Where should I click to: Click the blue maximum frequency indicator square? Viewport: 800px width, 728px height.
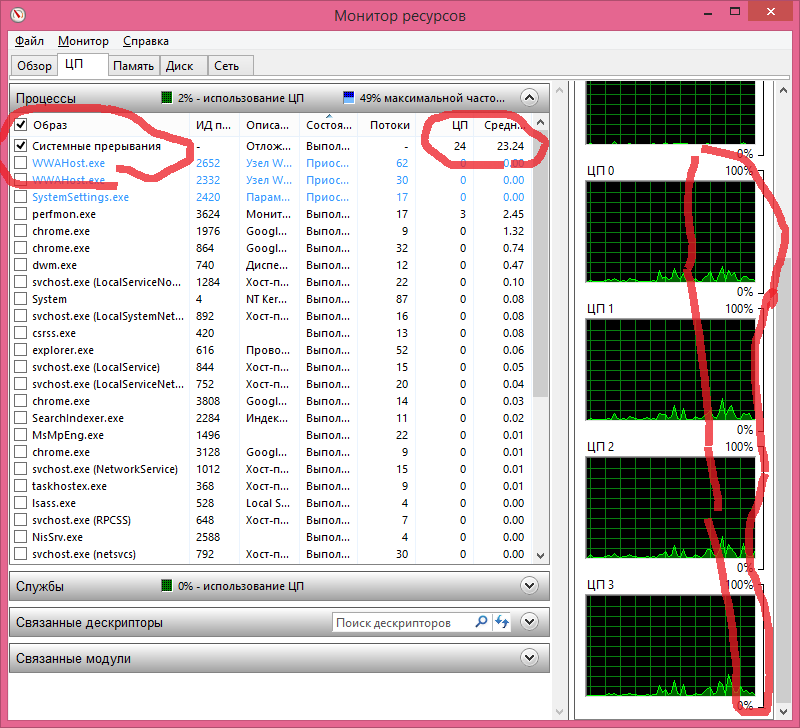coord(348,97)
